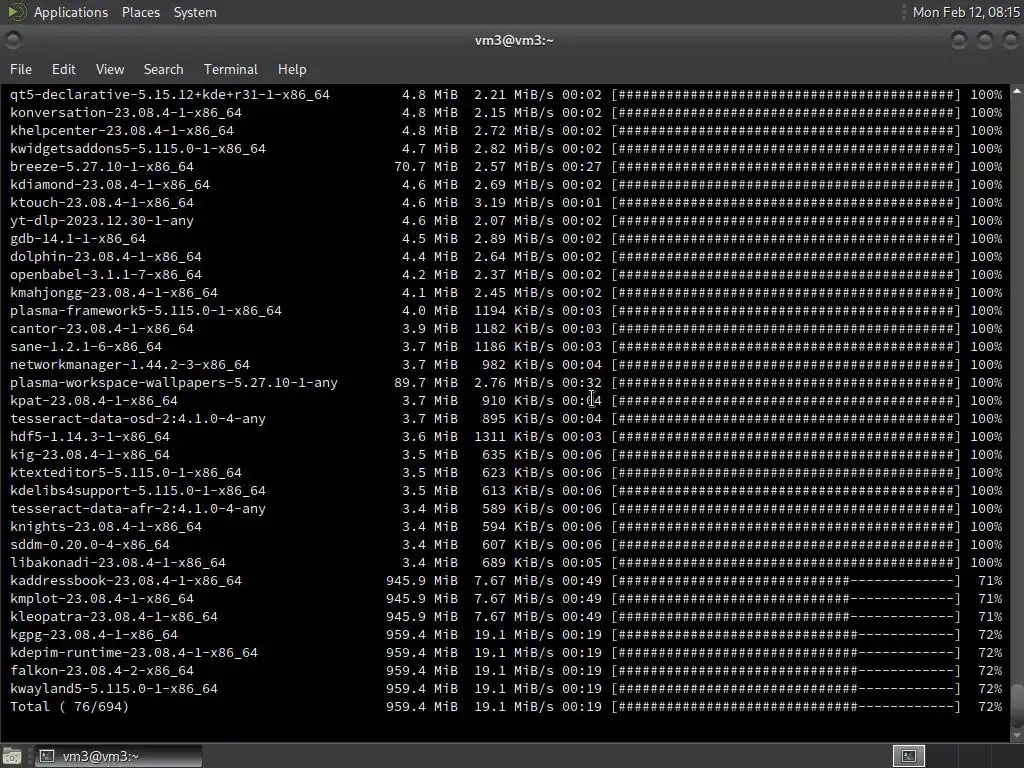
Task: Click the tesseract-data-osd-2:4.1.0-4-any package name
Action: click(138, 419)
